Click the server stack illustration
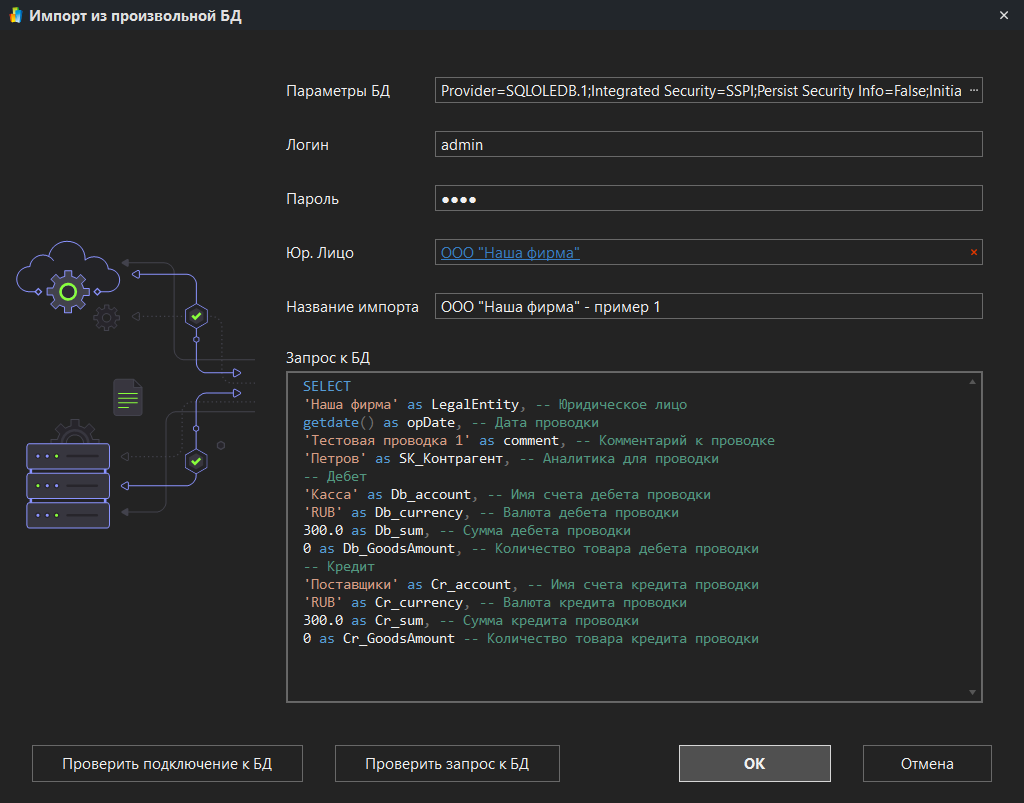Image resolution: width=1024 pixels, height=803 pixels. pos(67,486)
